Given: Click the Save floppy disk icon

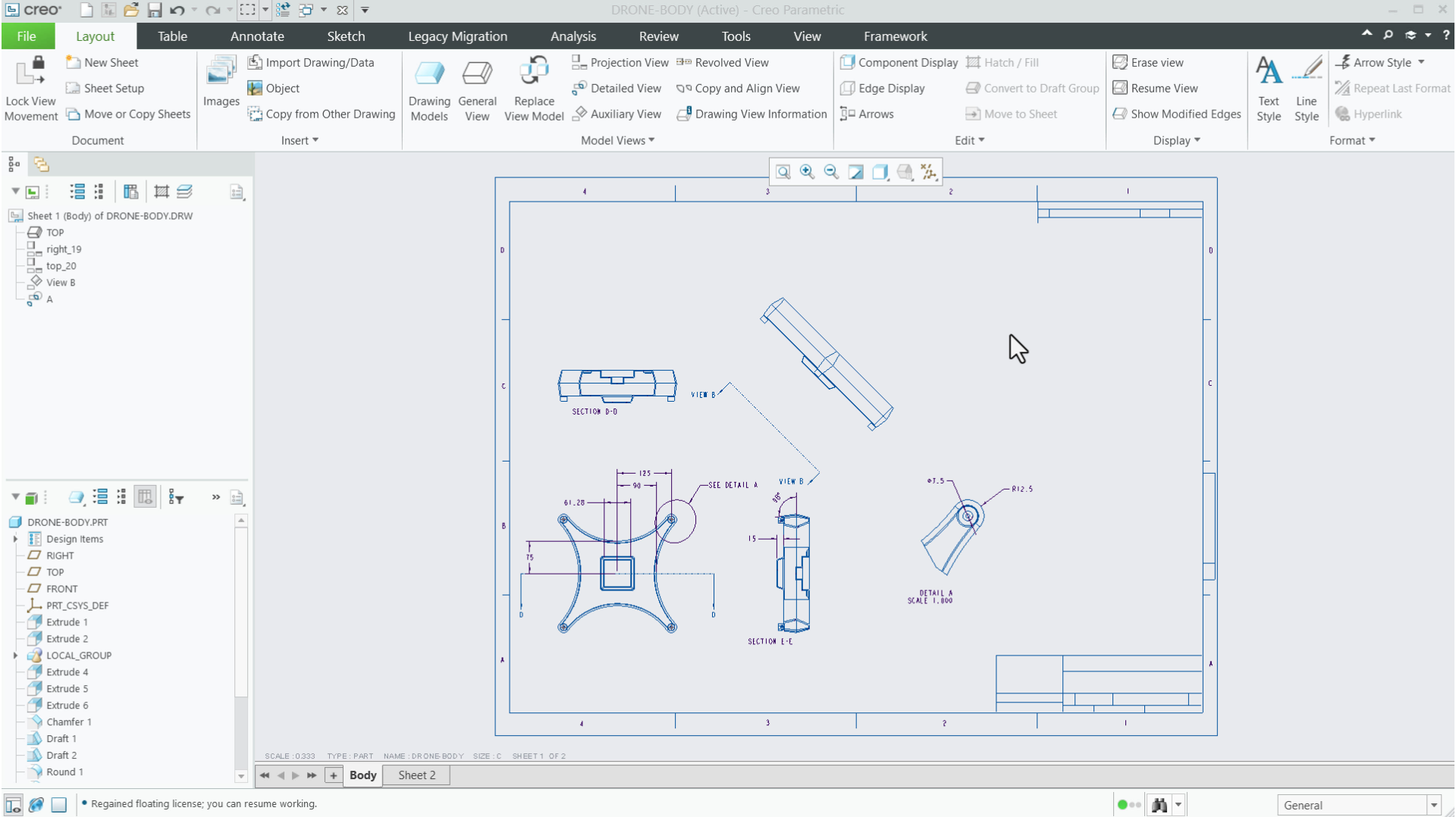Looking at the screenshot, I should [154, 10].
